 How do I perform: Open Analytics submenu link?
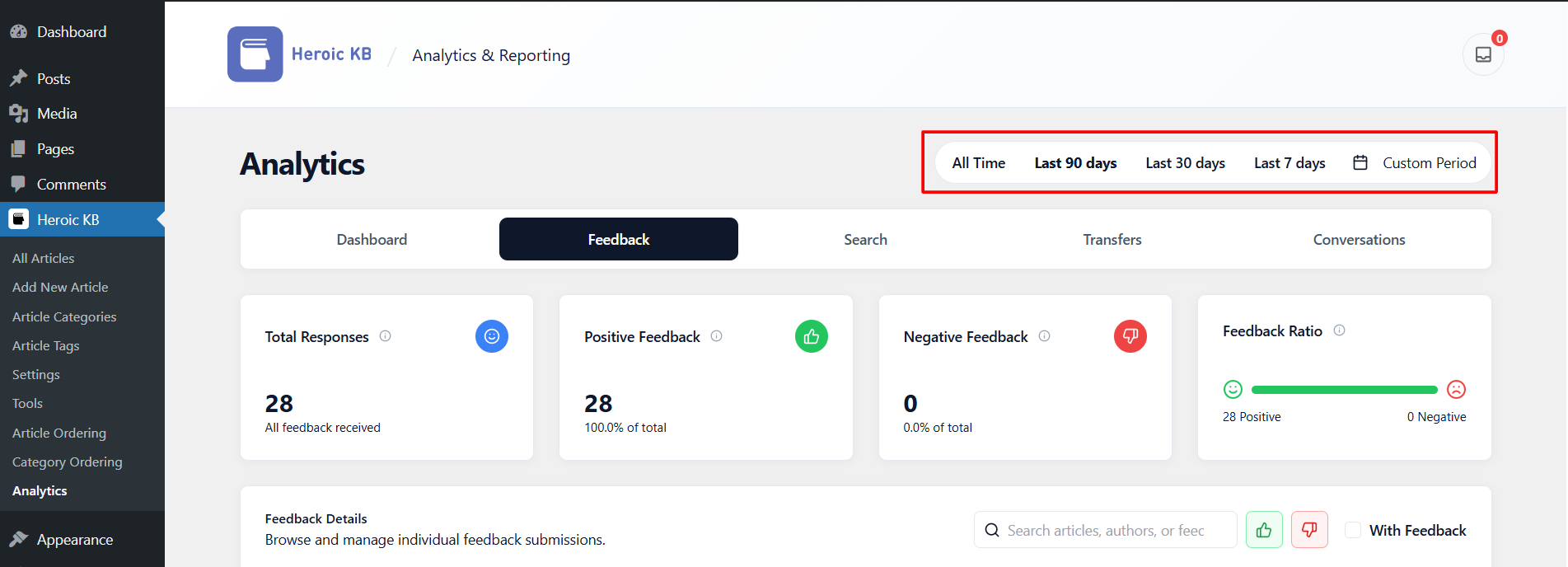click(40, 490)
